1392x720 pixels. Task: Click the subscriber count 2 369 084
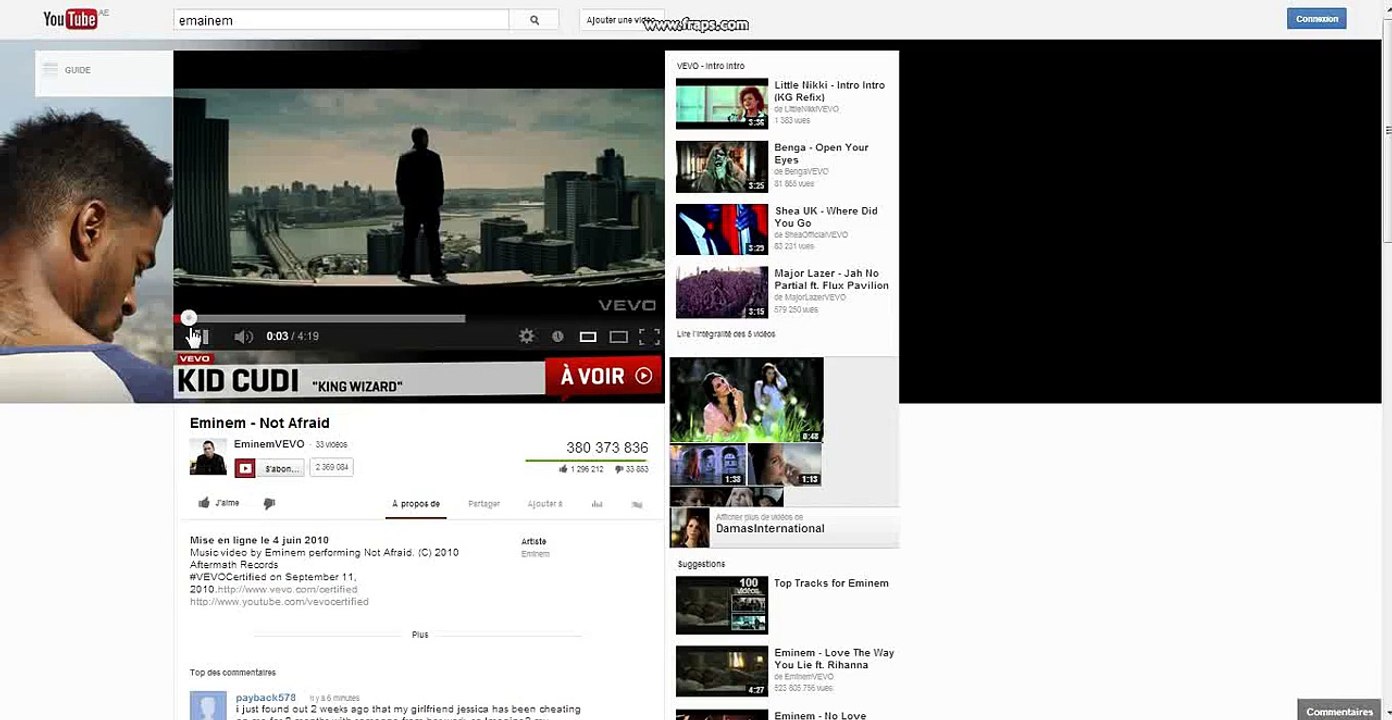(332, 468)
